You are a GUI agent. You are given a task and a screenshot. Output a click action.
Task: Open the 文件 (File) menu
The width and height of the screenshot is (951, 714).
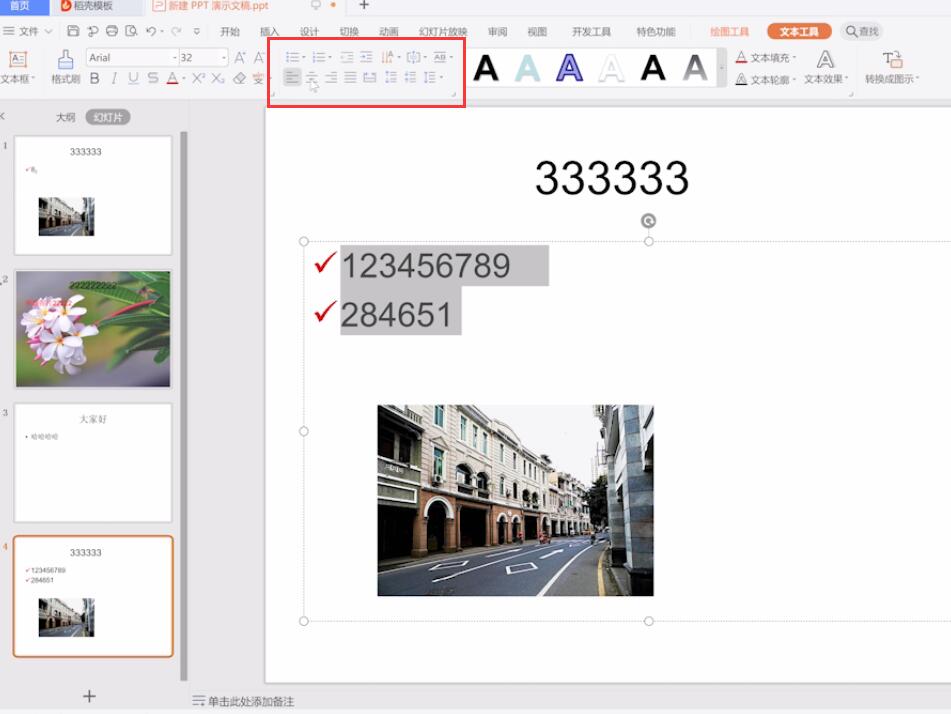28,31
